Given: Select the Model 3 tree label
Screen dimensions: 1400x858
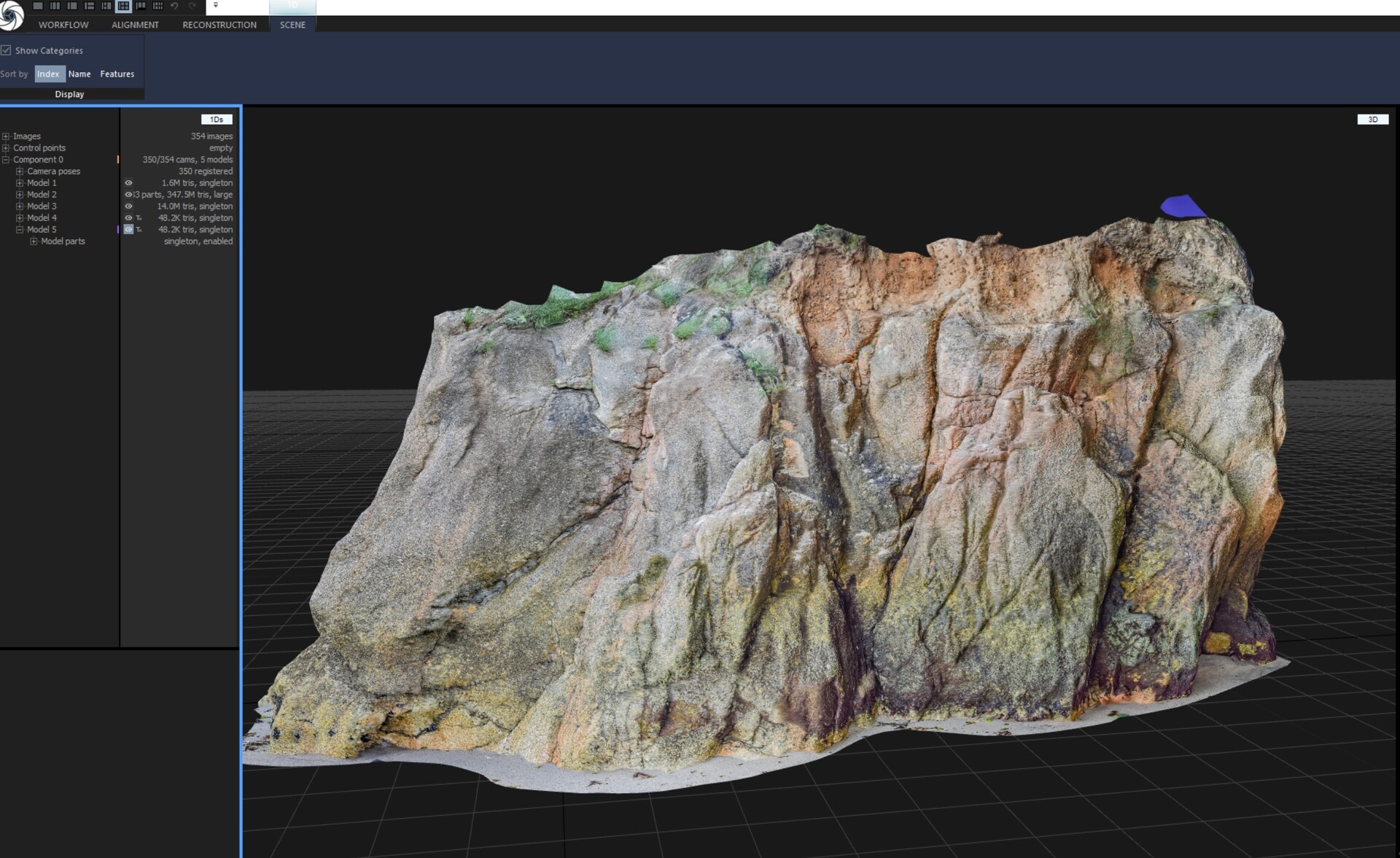Looking at the screenshot, I should coord(42,206).
